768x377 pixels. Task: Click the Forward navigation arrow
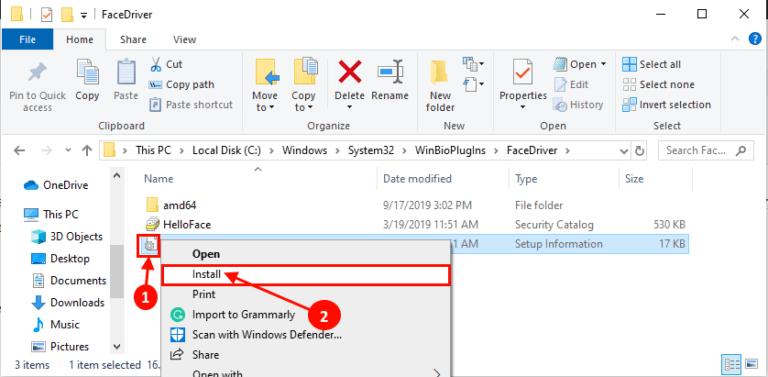46,150
